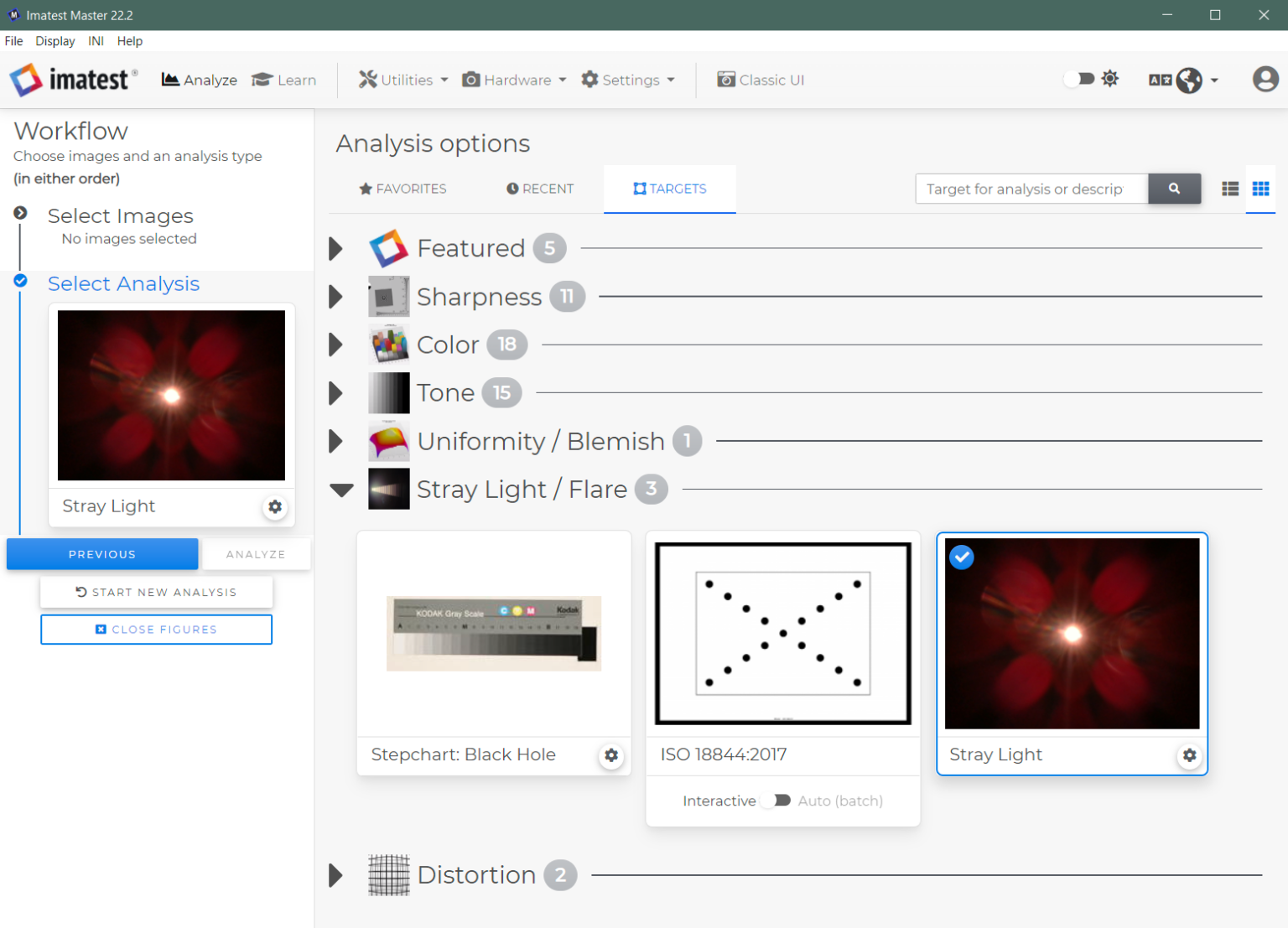This screenshot has width=1288, height=928.
Task: Open the Display menu
Action: click(55, 40)
